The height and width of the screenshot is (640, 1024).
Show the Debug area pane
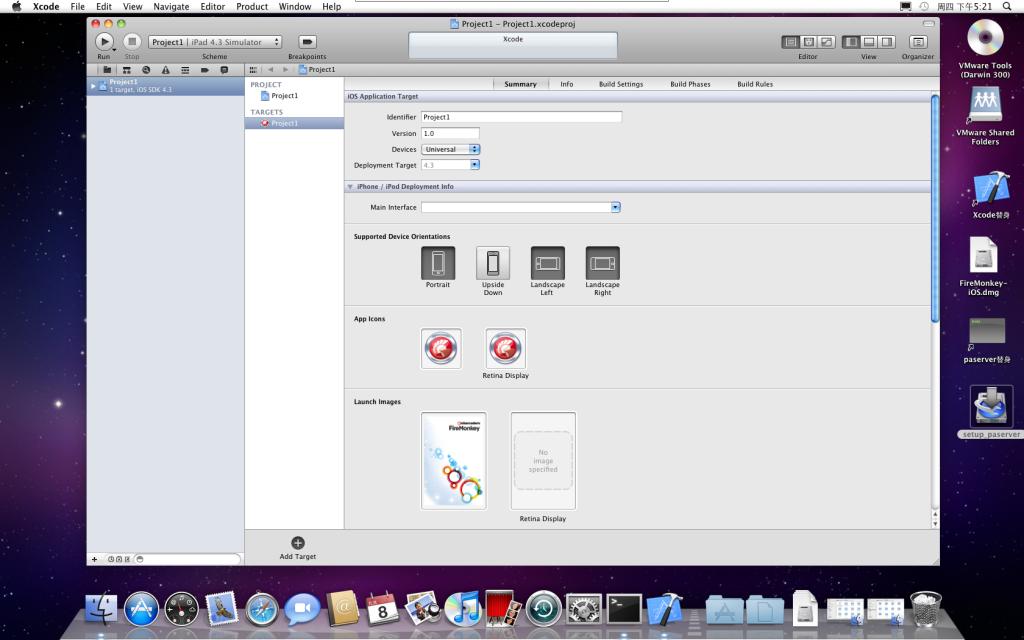tap(869, 42)
